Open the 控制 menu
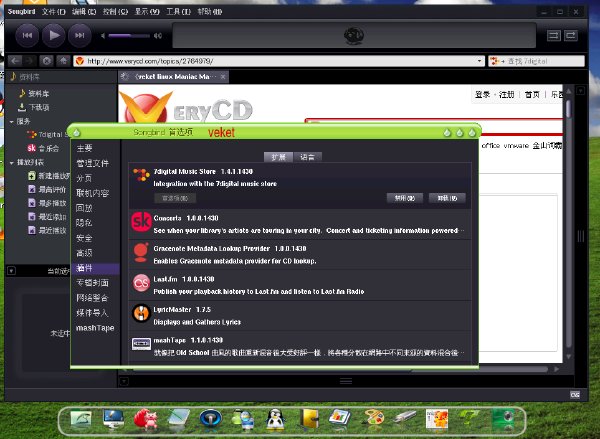The height and width of the screenshot is (439, 600). point(115,11)
